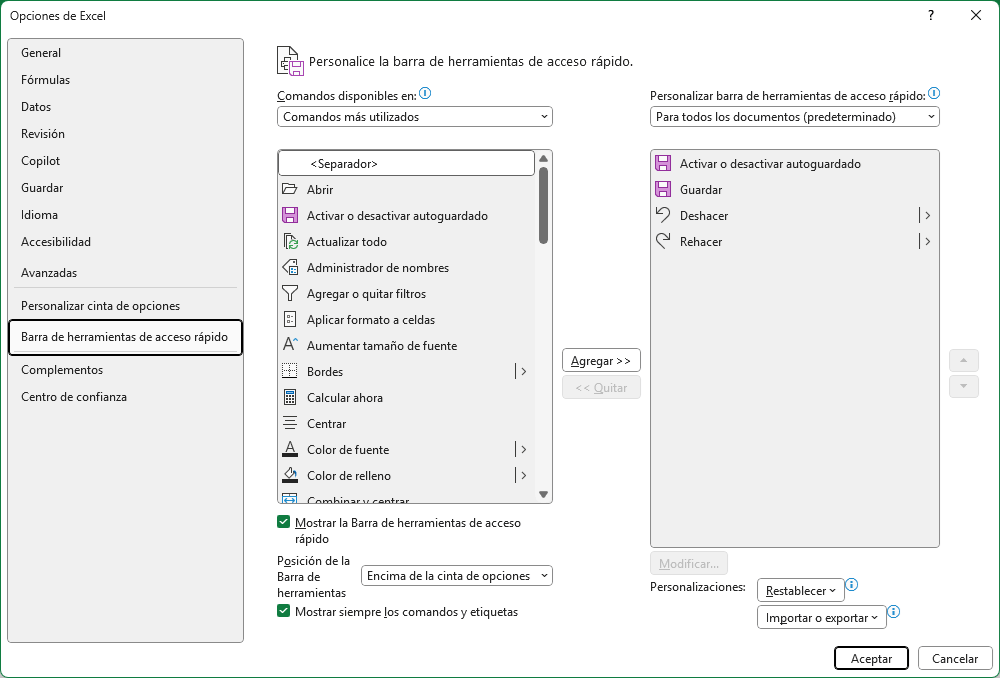
Task: Click the Agregar o quitar filtros funnel icon
Action: 290,293
